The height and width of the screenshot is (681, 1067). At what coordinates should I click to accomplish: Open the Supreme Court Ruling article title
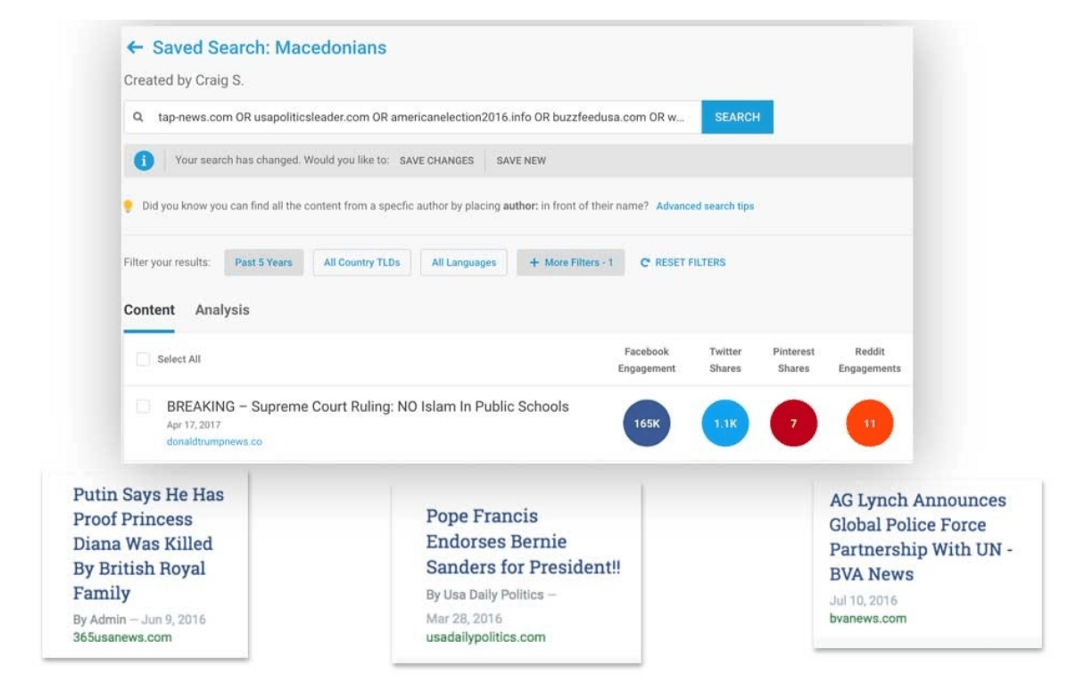click(x=367, y=407)
